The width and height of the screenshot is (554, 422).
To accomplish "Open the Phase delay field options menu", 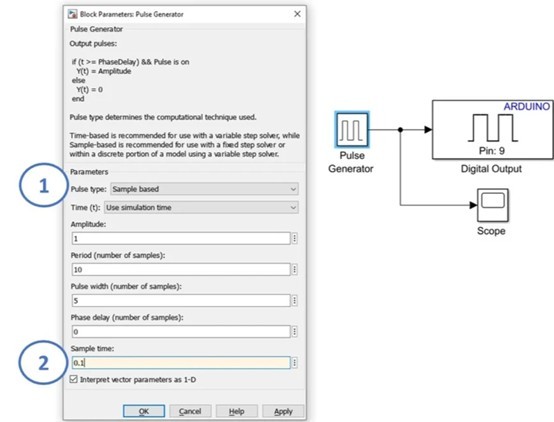I will point(294,332).
